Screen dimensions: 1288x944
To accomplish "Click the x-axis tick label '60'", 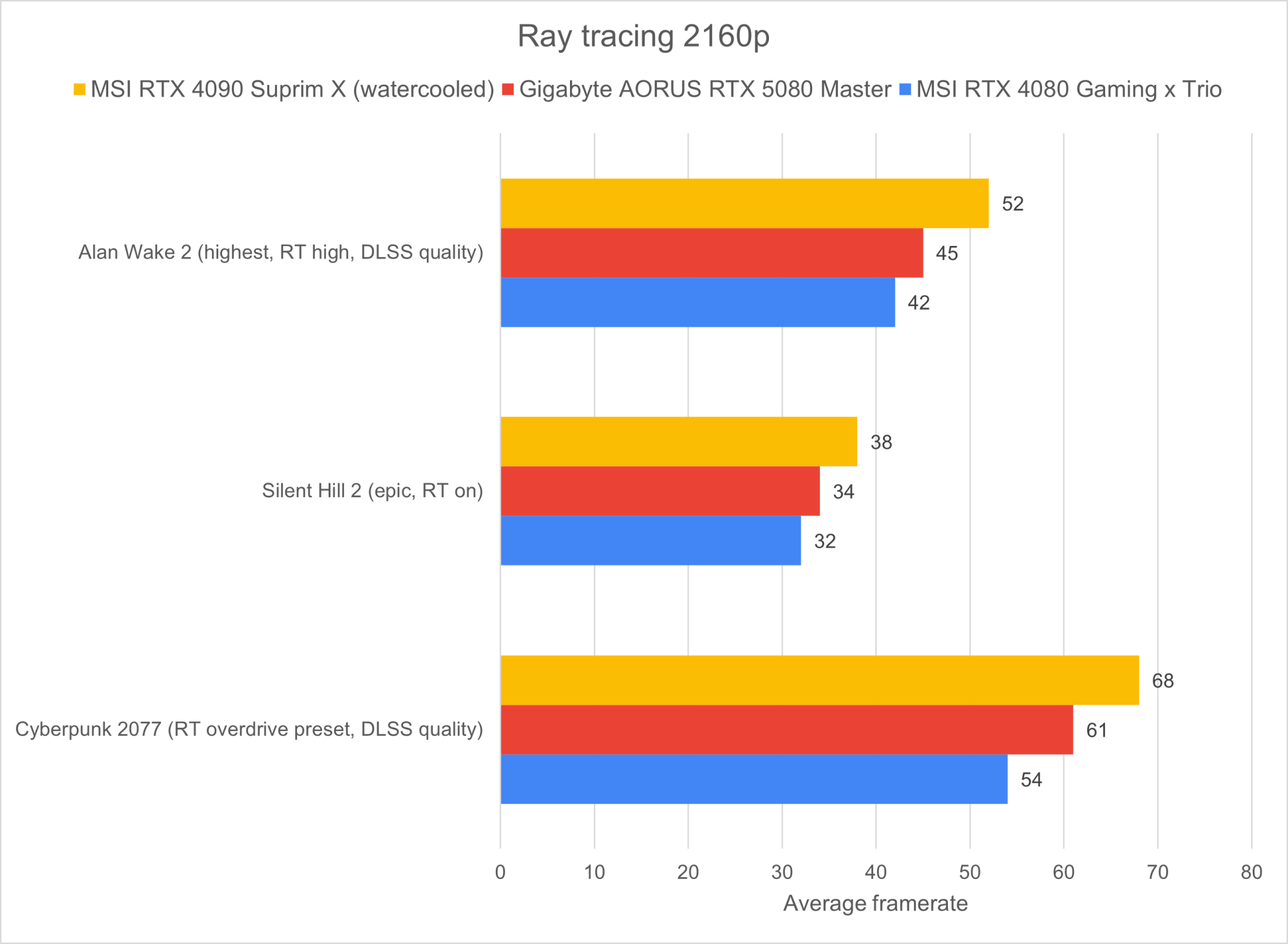I will pos(1064,872).
